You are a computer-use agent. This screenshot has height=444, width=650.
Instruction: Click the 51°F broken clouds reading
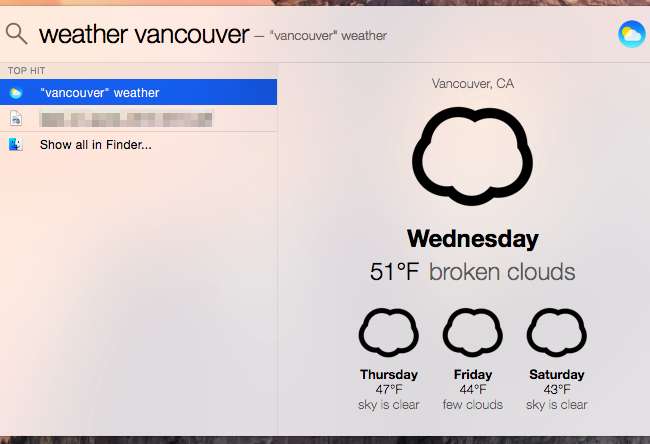472,271
